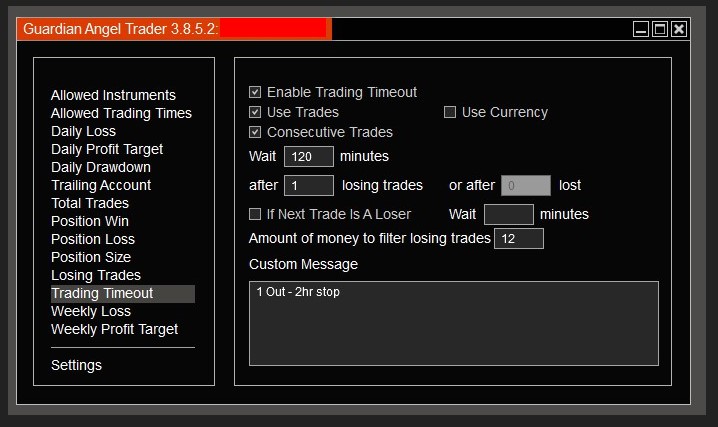This screenshot has width=718, height=427.
Task: Uncheck the Use Trades option
Action: (x=255, y=112)
